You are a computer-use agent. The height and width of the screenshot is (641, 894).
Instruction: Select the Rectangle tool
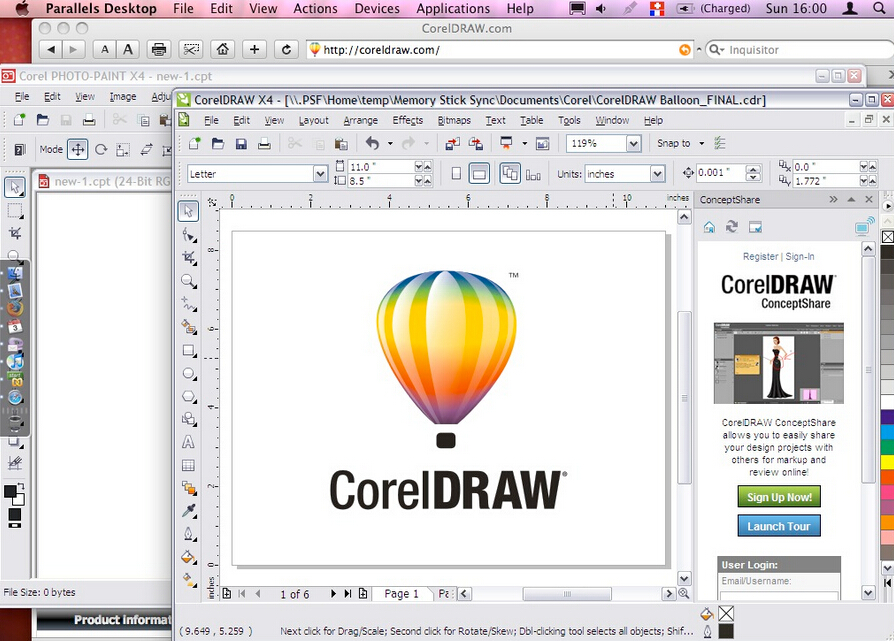188,351
